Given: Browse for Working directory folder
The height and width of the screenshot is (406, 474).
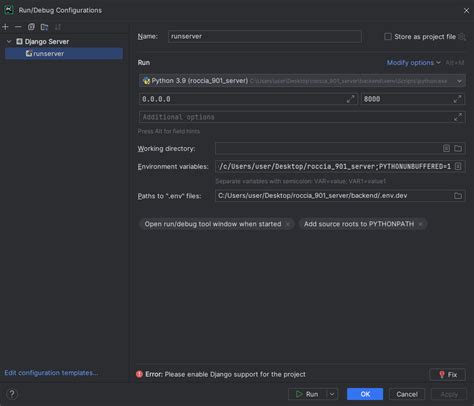Looking at the screenshot, I should (x=458, y=148).
